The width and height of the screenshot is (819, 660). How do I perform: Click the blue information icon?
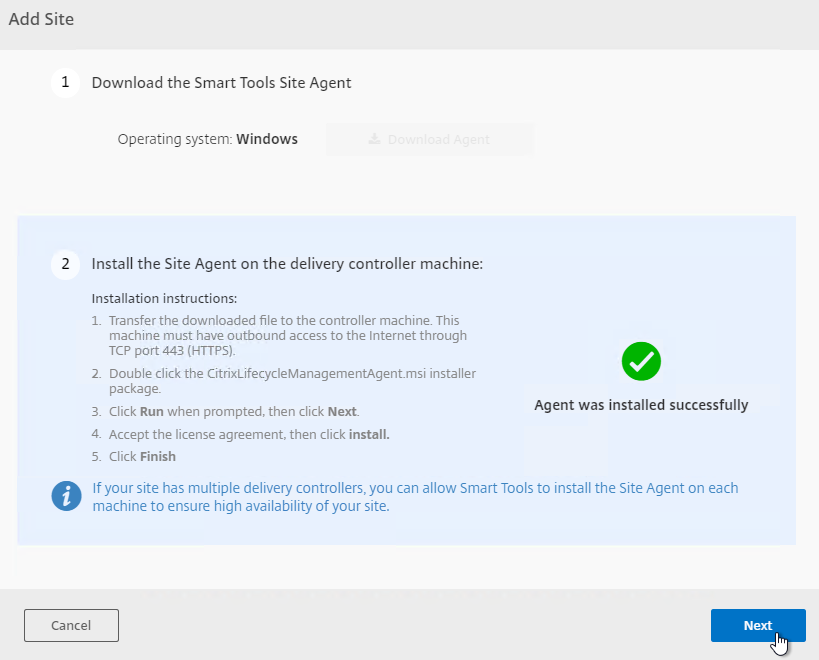pyautogui.click(x=66, y=496)
